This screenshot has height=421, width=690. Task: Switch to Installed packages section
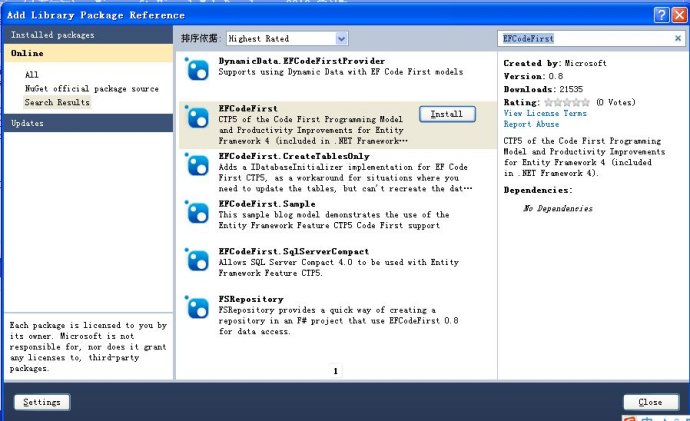coord(88,35)
